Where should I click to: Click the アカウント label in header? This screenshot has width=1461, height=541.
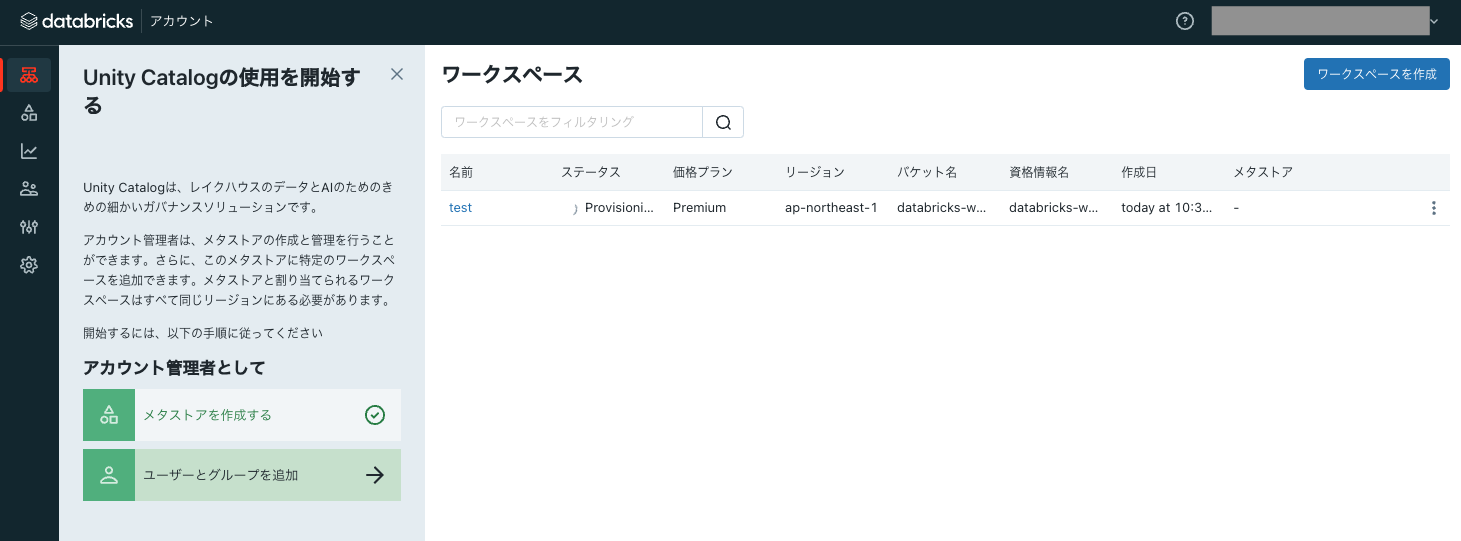click(182, 21)
